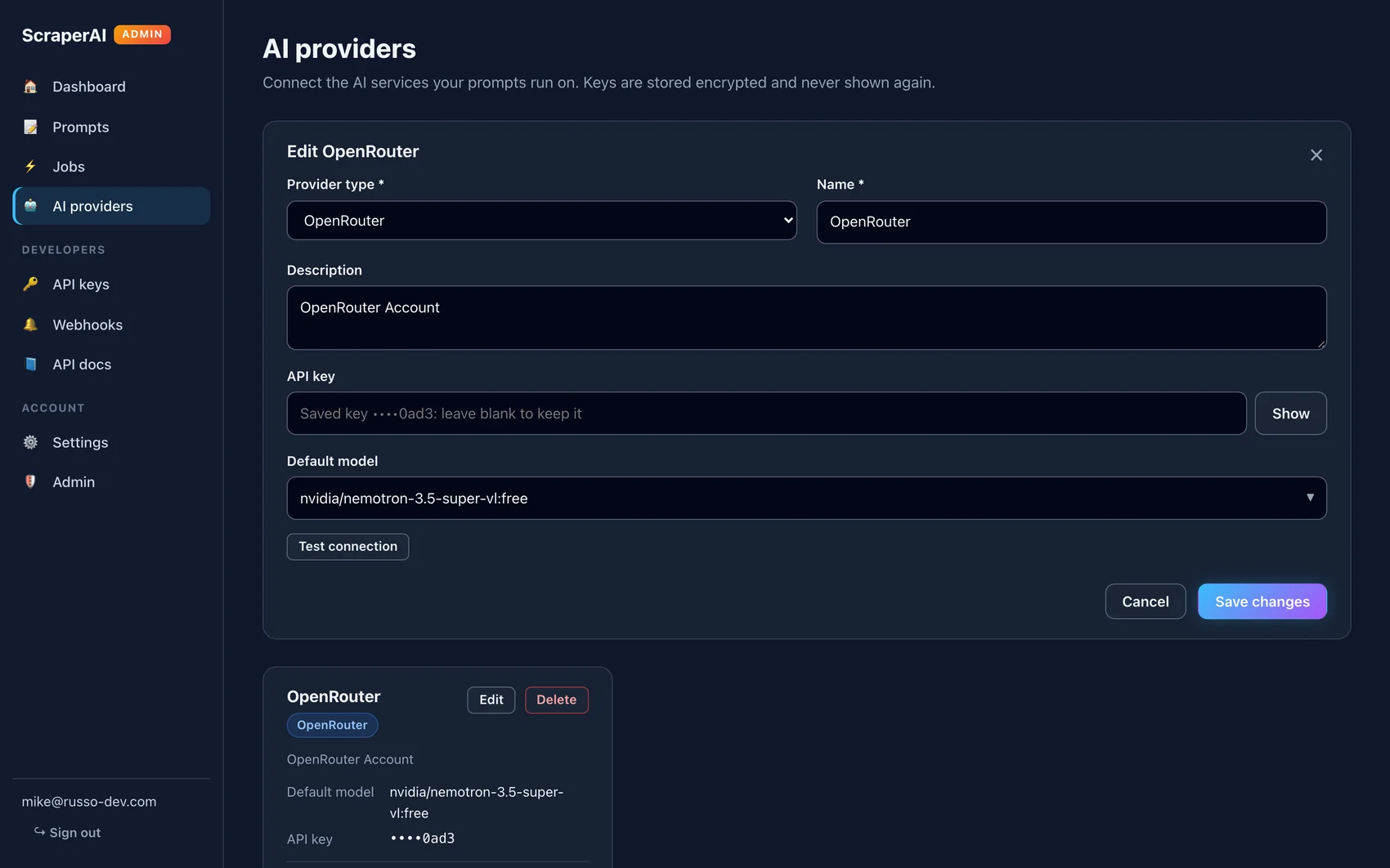The width and height of the screenshot is (1390, 868).
Task: Click the API key input field
Action: [x=766, y=414]
